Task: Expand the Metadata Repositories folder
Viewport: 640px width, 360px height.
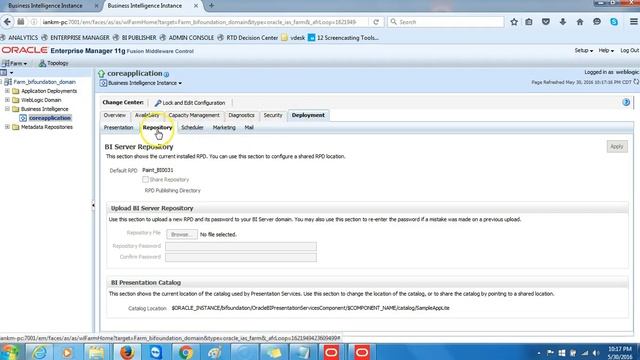Action: [x=7, y=127]
